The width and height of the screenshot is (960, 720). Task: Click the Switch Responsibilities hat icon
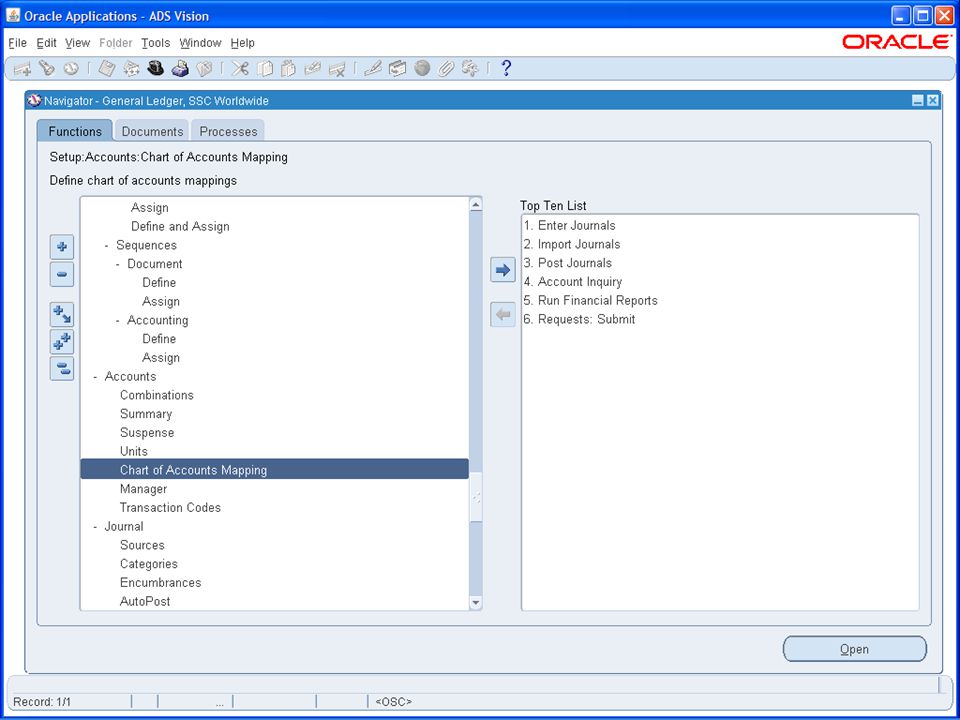[x=156, y=69]
